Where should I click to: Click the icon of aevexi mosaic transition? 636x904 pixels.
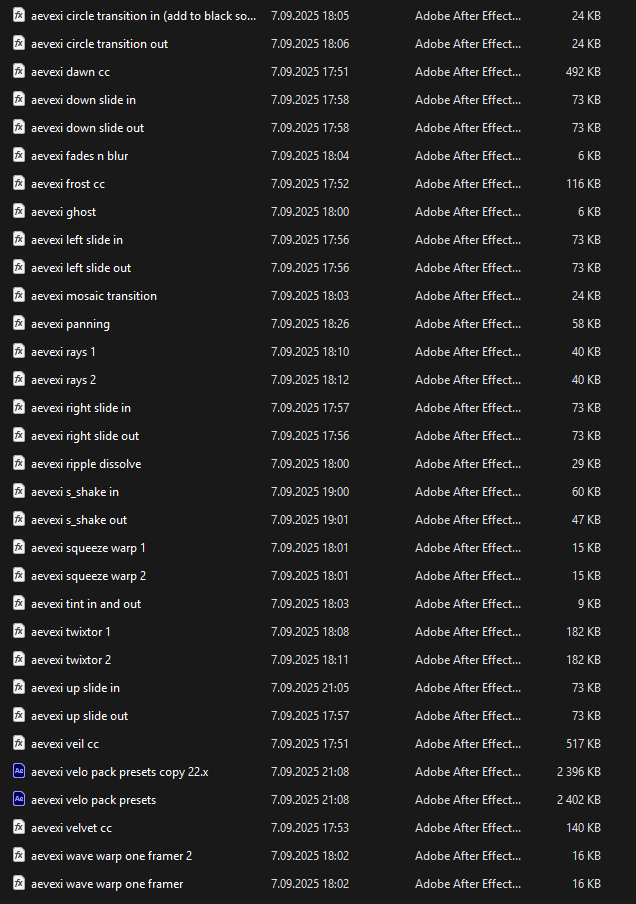(x=19, y=296)
